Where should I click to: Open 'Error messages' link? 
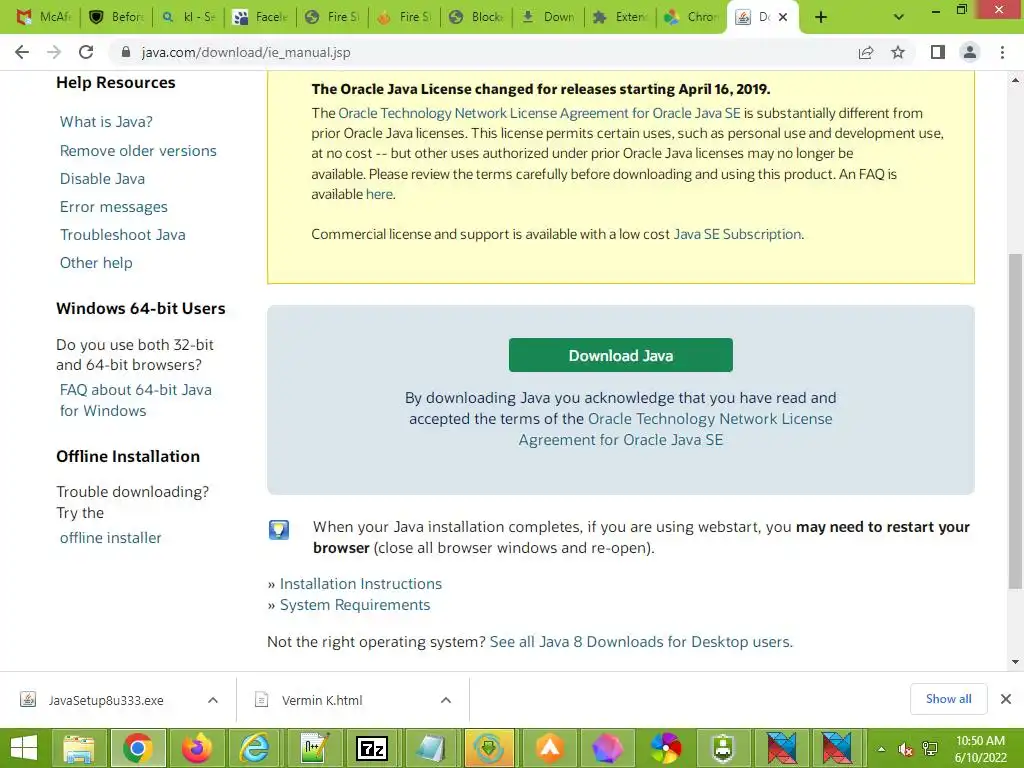coord(114,207)
